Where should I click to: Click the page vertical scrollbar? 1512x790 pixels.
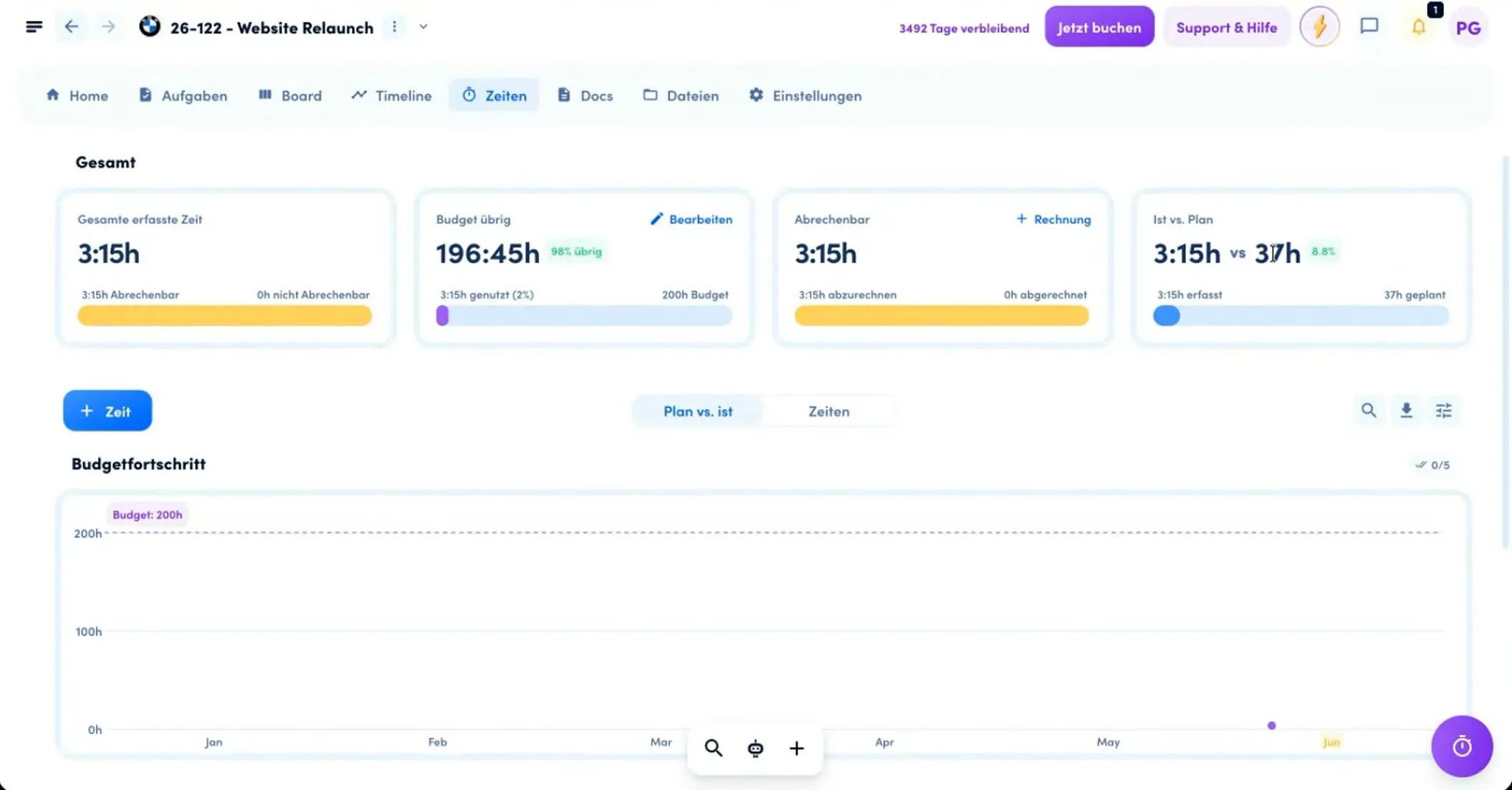pos(1506,351)
